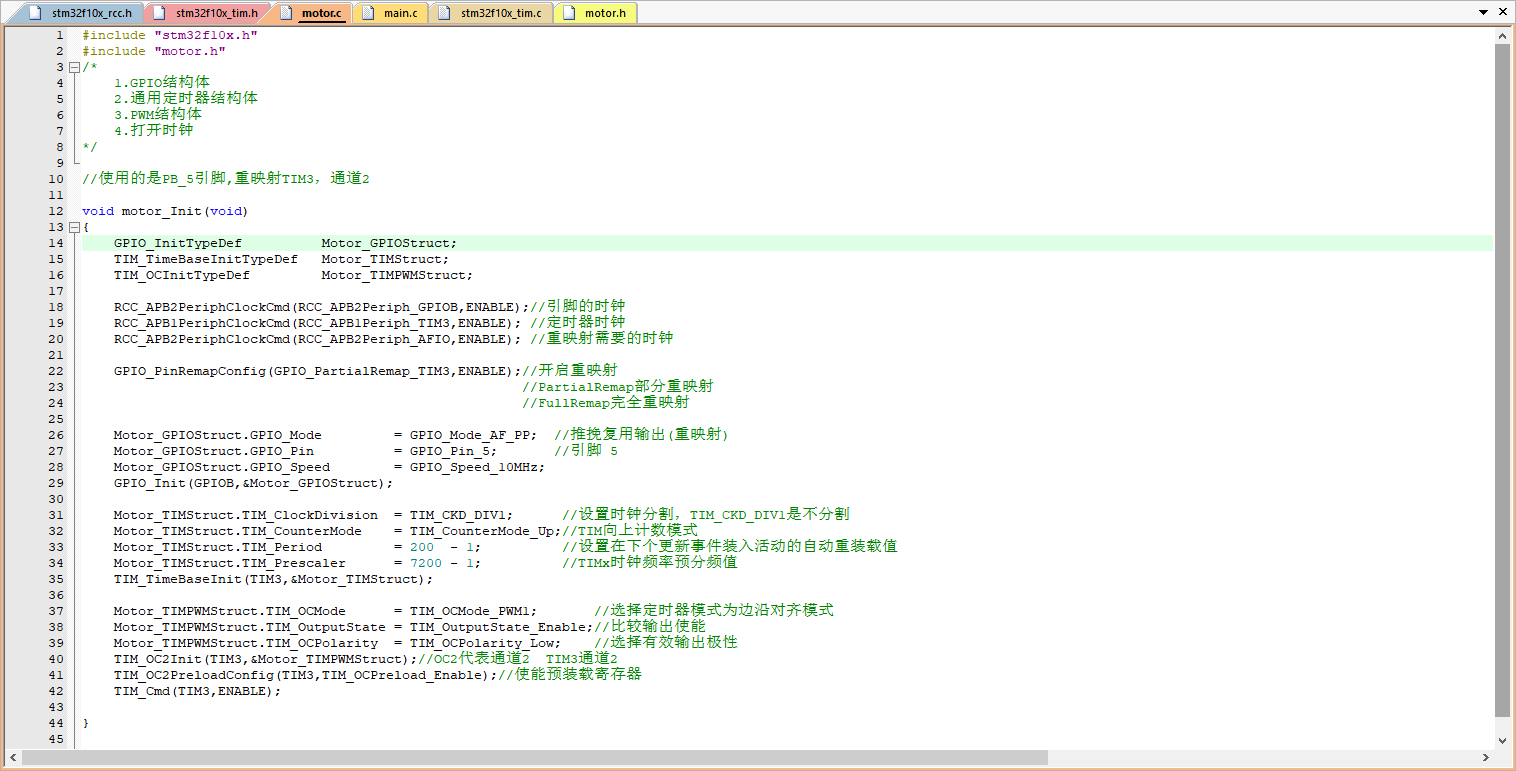
Task: Click the file icon on stm32f10x_tim.c tab
Action: (x=446, y=13)
